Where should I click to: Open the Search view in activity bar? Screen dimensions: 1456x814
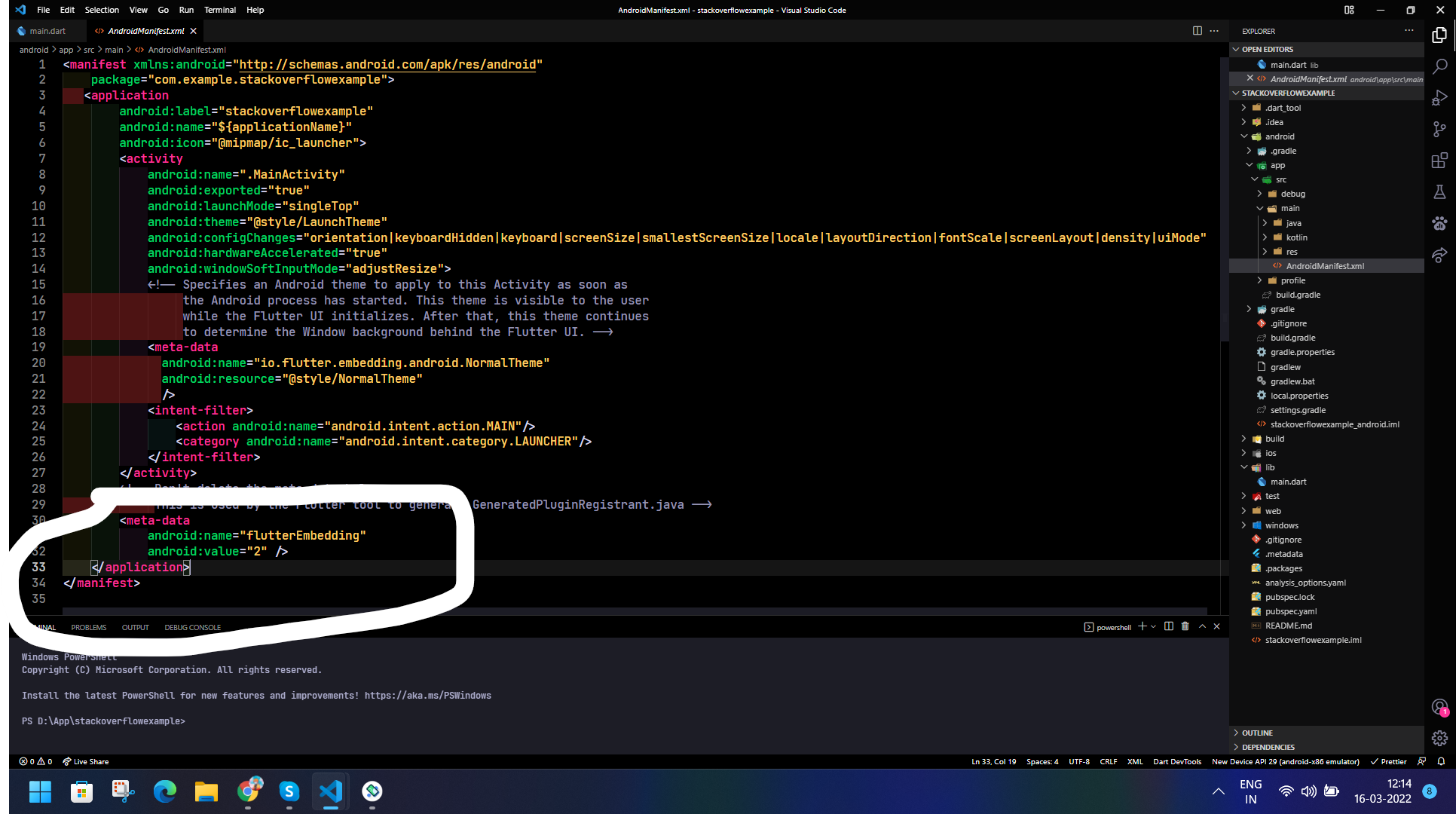1439,66
